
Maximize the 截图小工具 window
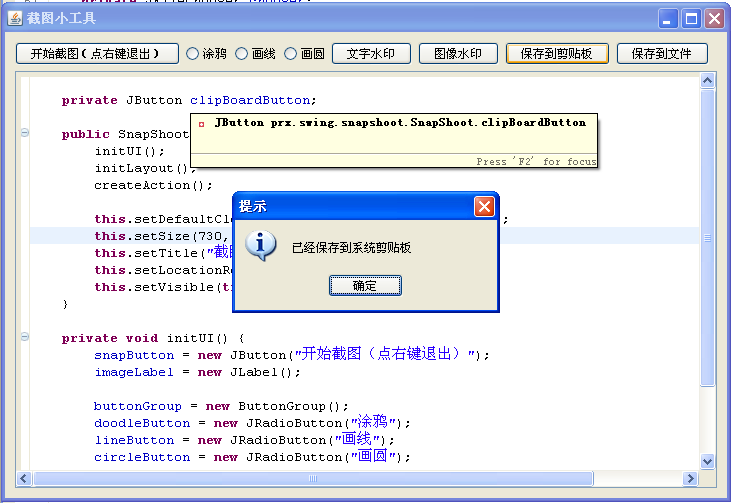pos(691,19)
